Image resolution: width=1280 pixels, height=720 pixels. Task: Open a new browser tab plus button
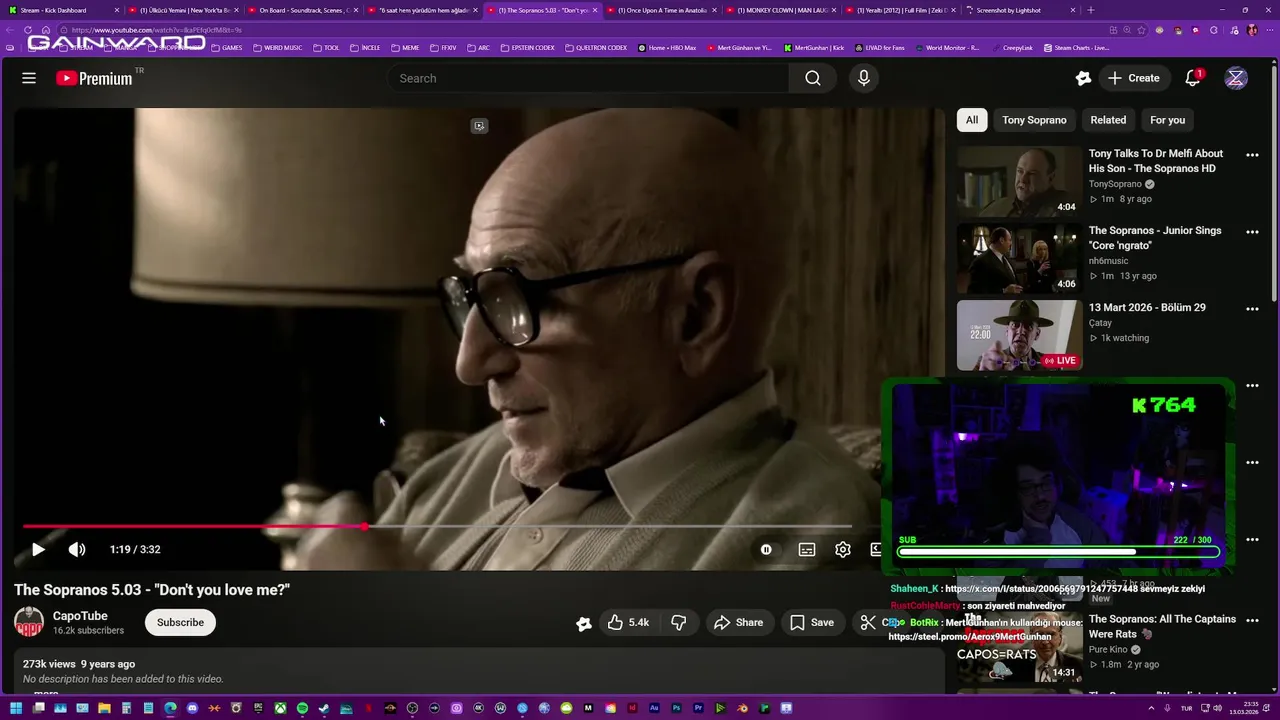(1091, 10)
